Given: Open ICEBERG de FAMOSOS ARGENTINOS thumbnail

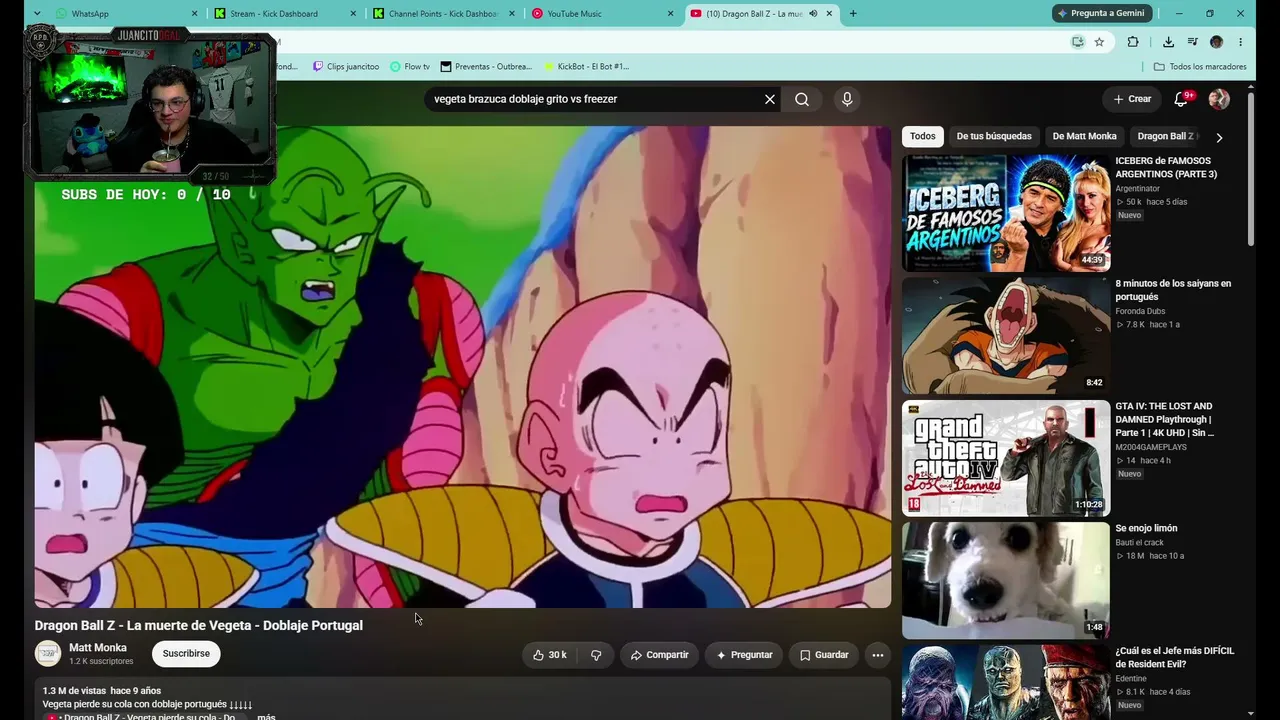Looking at the screenshot, I should [1006, 213].
